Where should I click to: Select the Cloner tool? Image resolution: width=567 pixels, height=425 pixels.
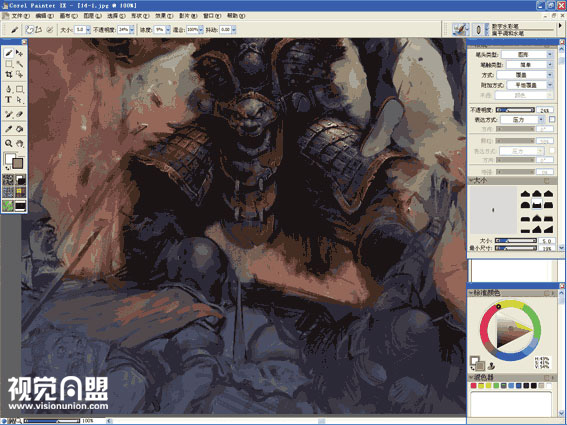point(9,114)
